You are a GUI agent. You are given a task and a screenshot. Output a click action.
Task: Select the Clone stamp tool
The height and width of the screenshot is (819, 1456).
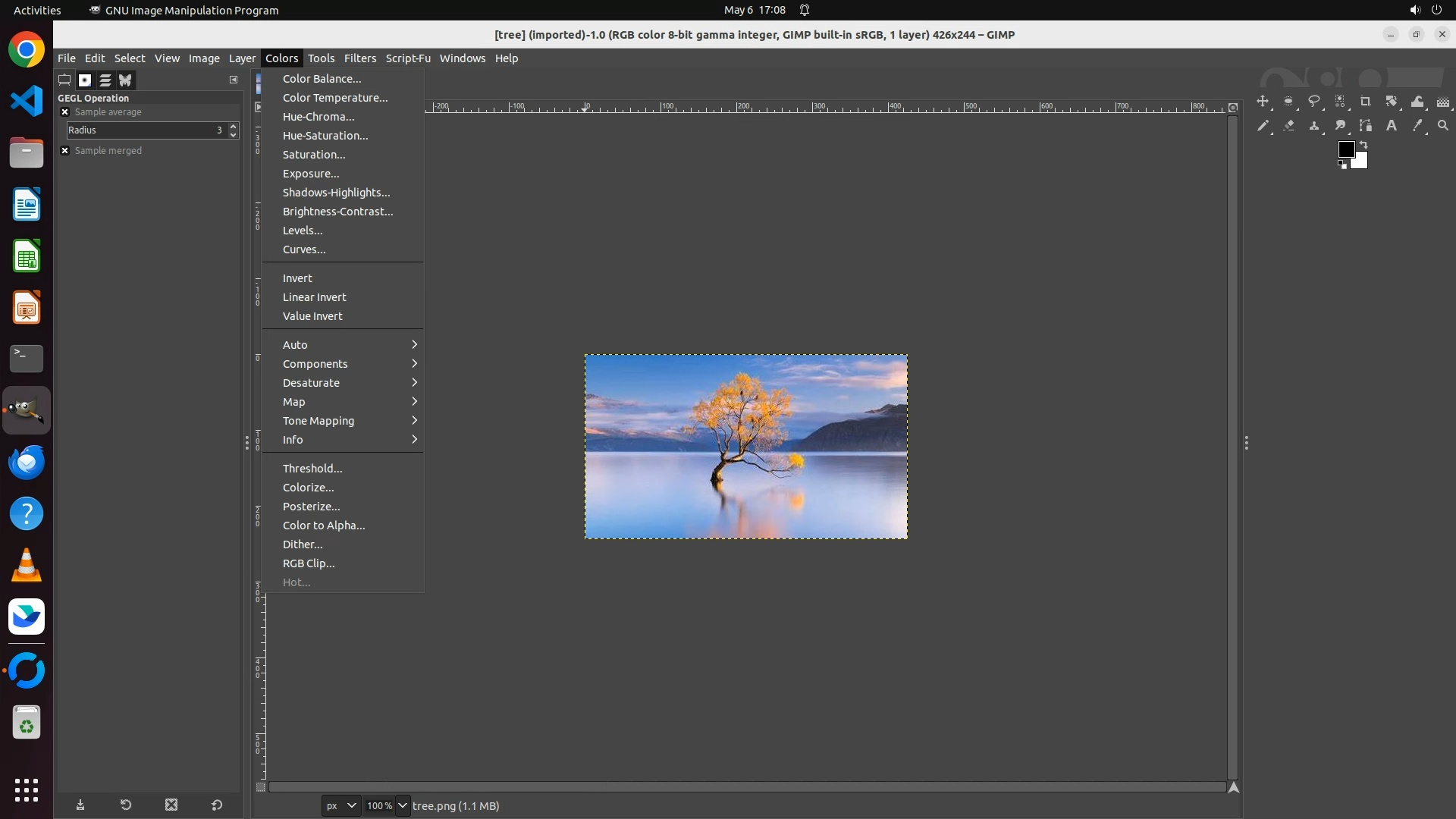tap(1314, 126)
